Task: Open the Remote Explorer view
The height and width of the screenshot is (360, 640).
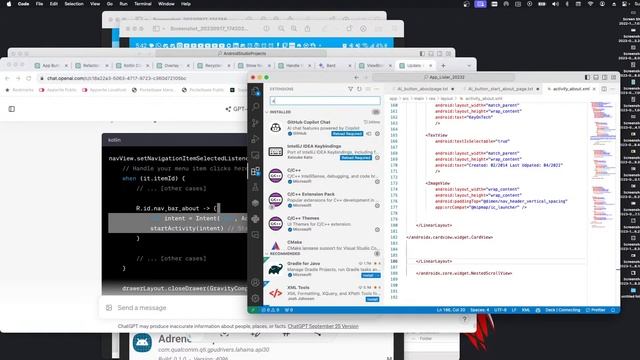Action: coord(256,155)
